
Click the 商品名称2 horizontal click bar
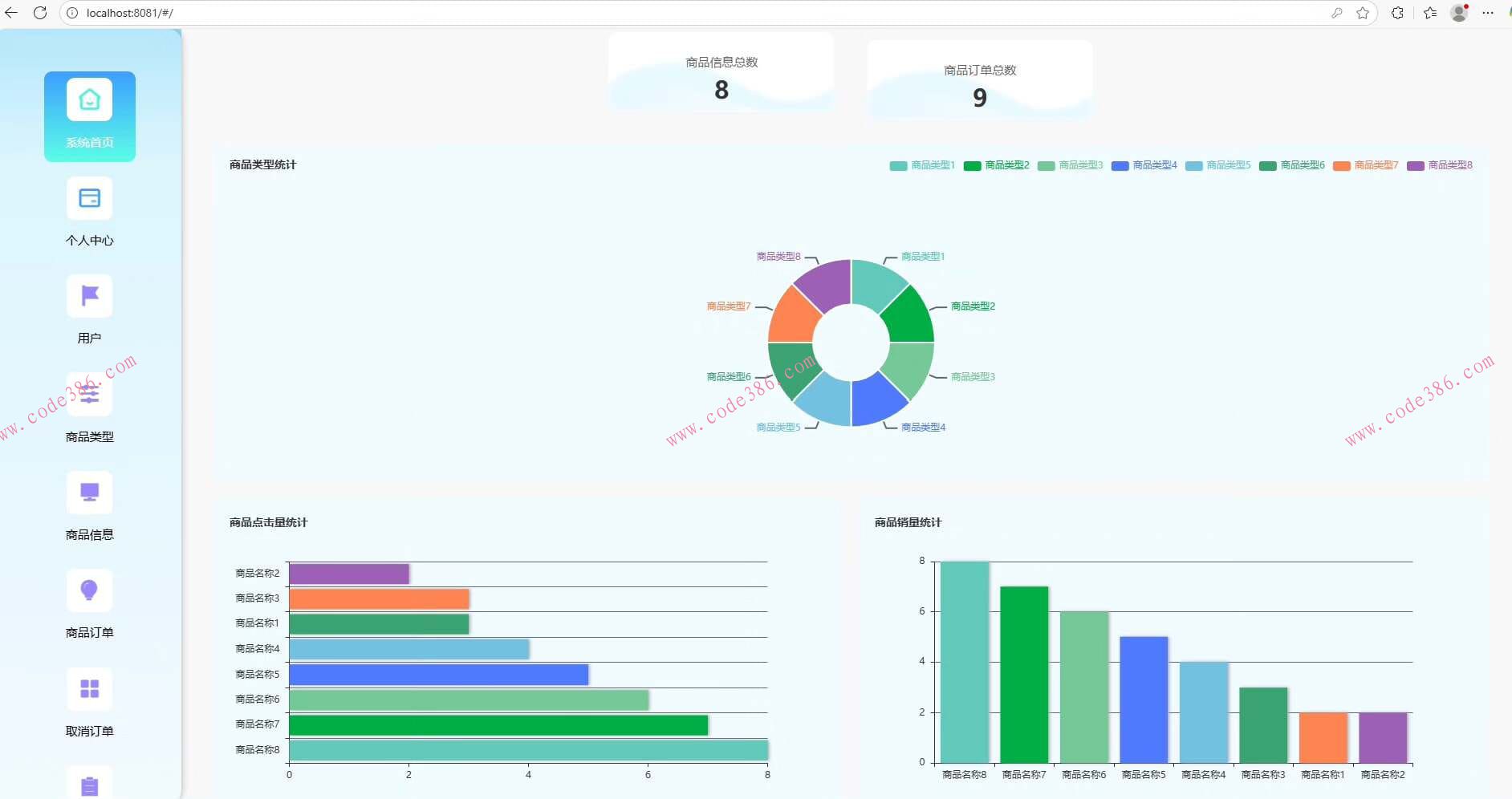(349, 574)
